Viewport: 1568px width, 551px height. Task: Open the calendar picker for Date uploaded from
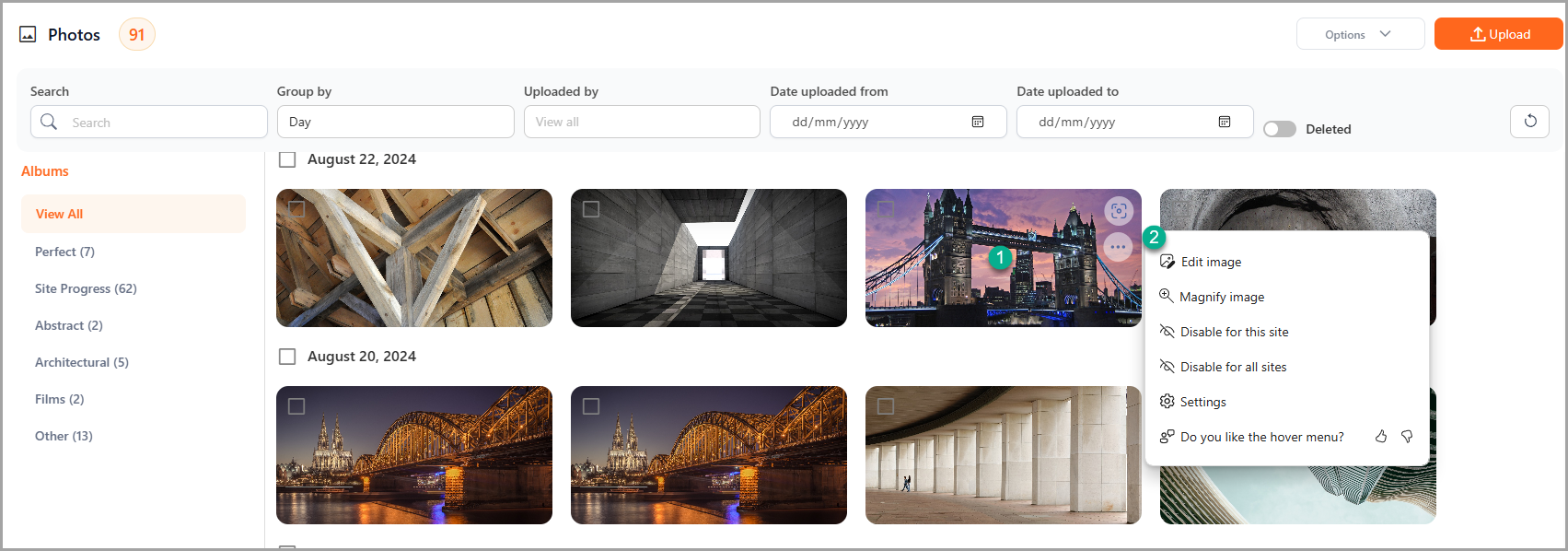pyautogui.click(x=978, y=122)
